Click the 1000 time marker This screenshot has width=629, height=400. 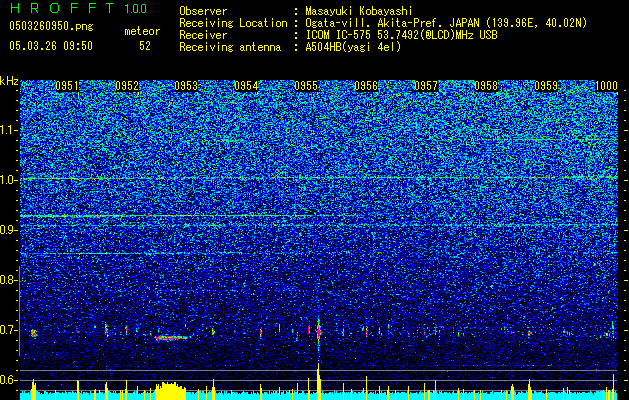(606, 86)
